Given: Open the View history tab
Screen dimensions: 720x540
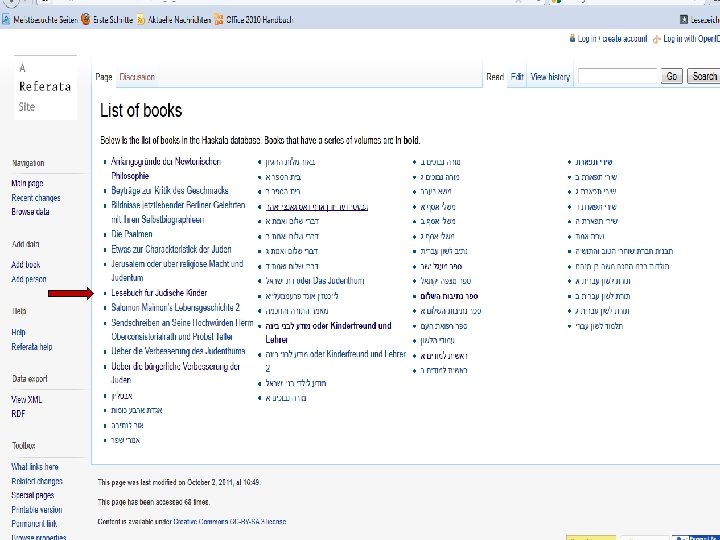Looking at the screenshot, I should [x=550, y=77].
